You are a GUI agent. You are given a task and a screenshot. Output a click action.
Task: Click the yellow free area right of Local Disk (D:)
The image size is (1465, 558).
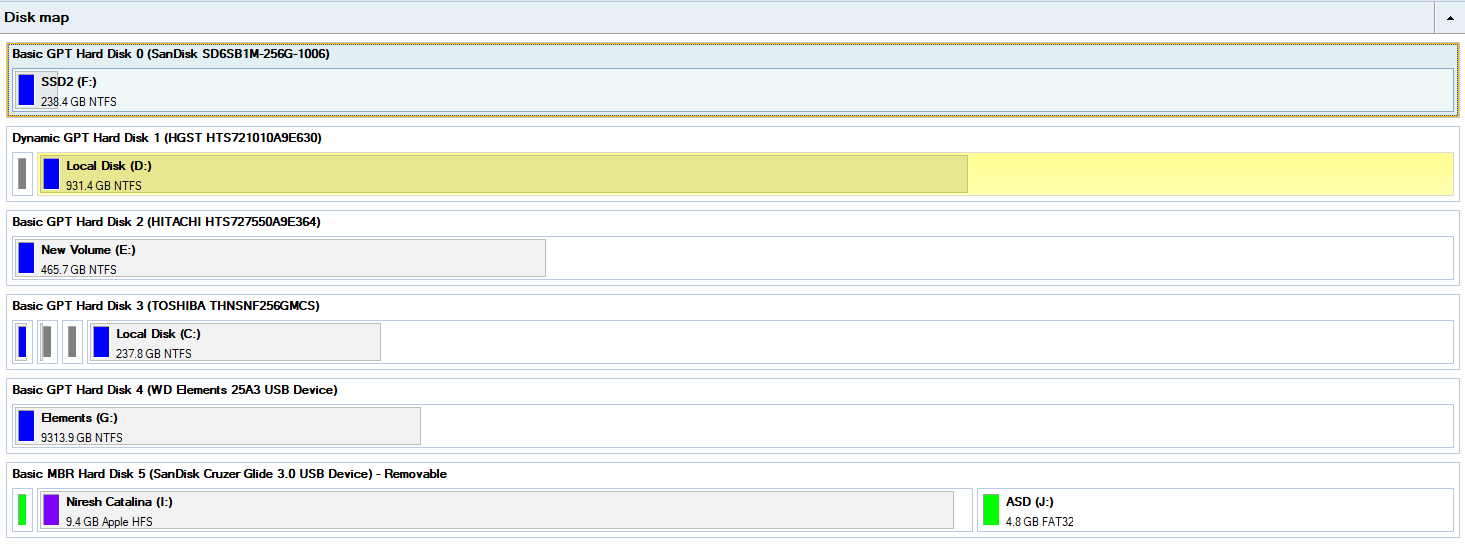coord(1210,174)
